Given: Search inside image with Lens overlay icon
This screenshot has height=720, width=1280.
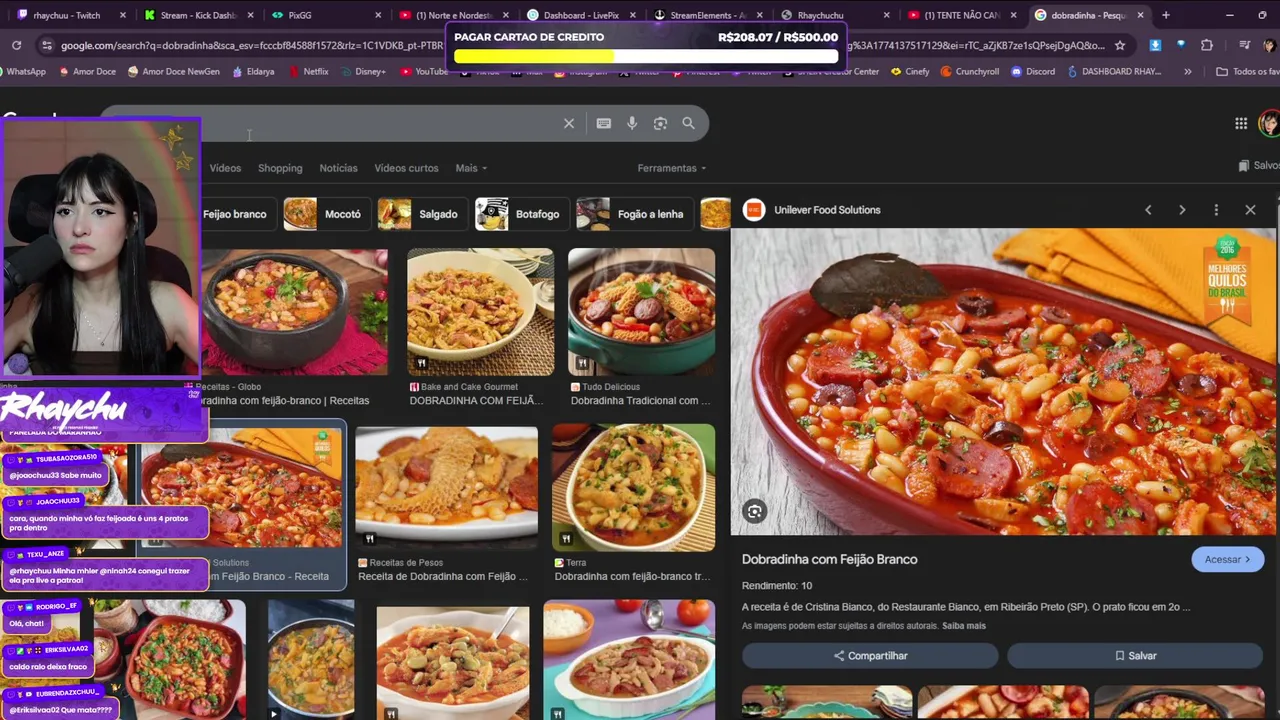Looking at the screenshot, I should 755,512.
